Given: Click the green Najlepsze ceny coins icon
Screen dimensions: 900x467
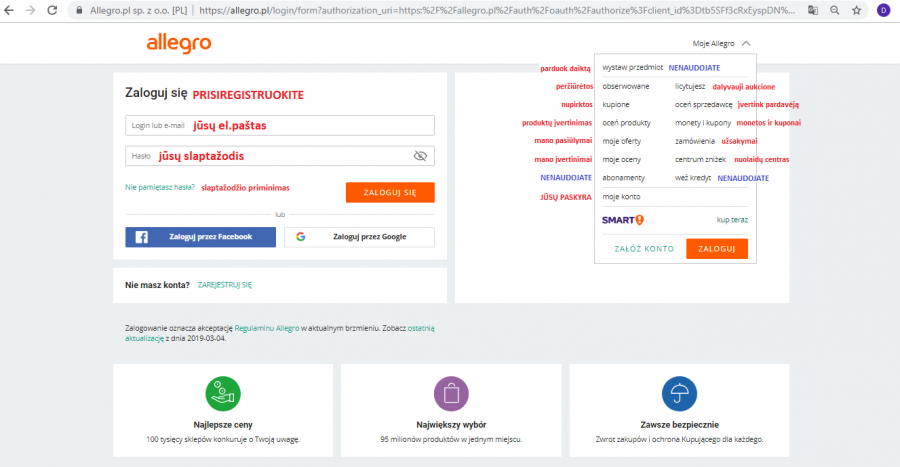Looking at the screenshot, I should pyautogui.click(x=223, y=394).
